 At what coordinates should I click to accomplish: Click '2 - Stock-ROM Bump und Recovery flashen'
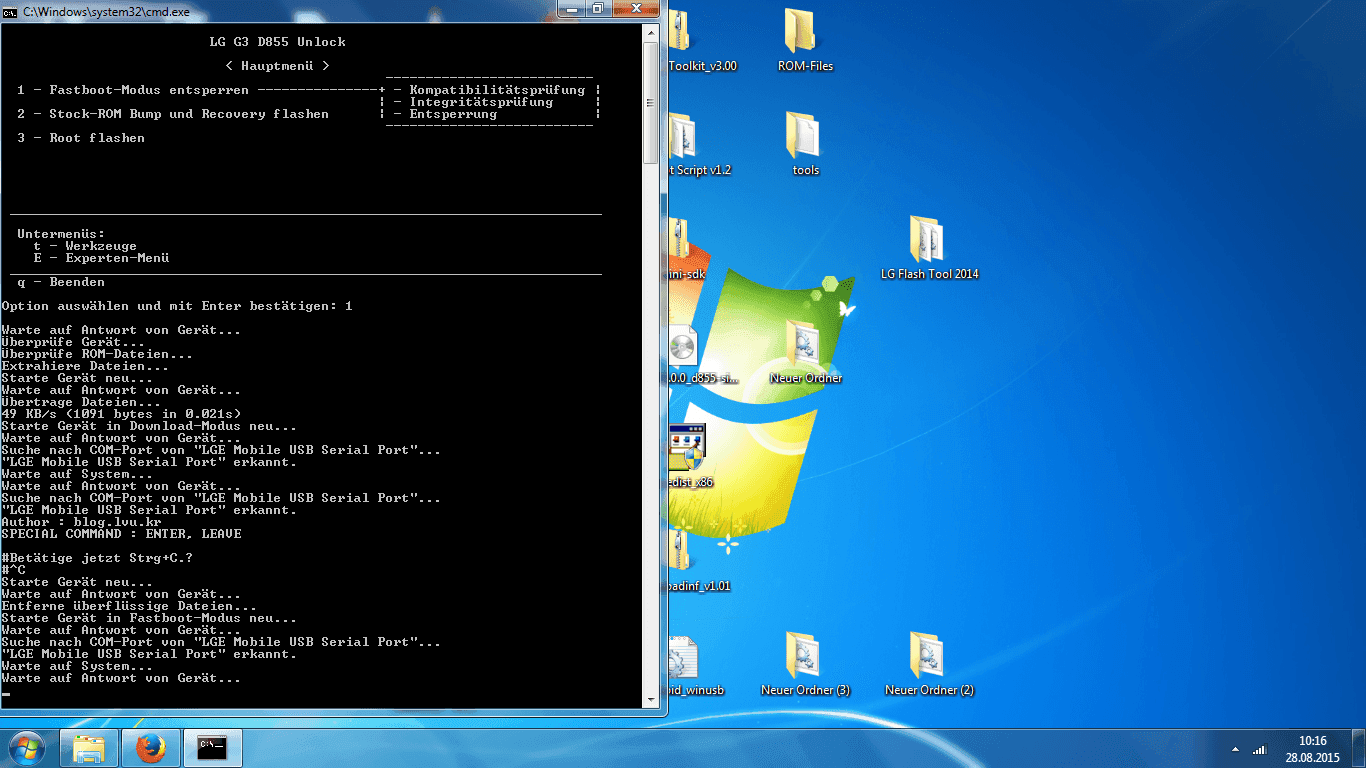[173, 114]
